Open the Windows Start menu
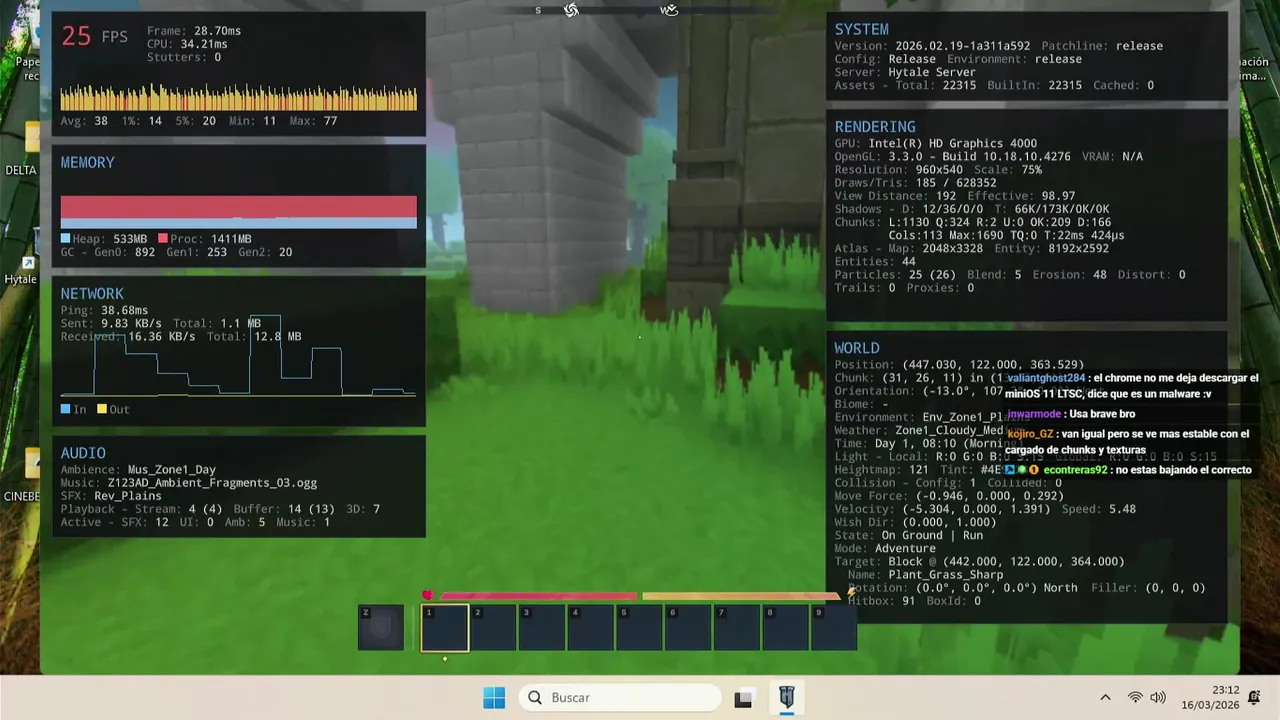 [494, 698]
